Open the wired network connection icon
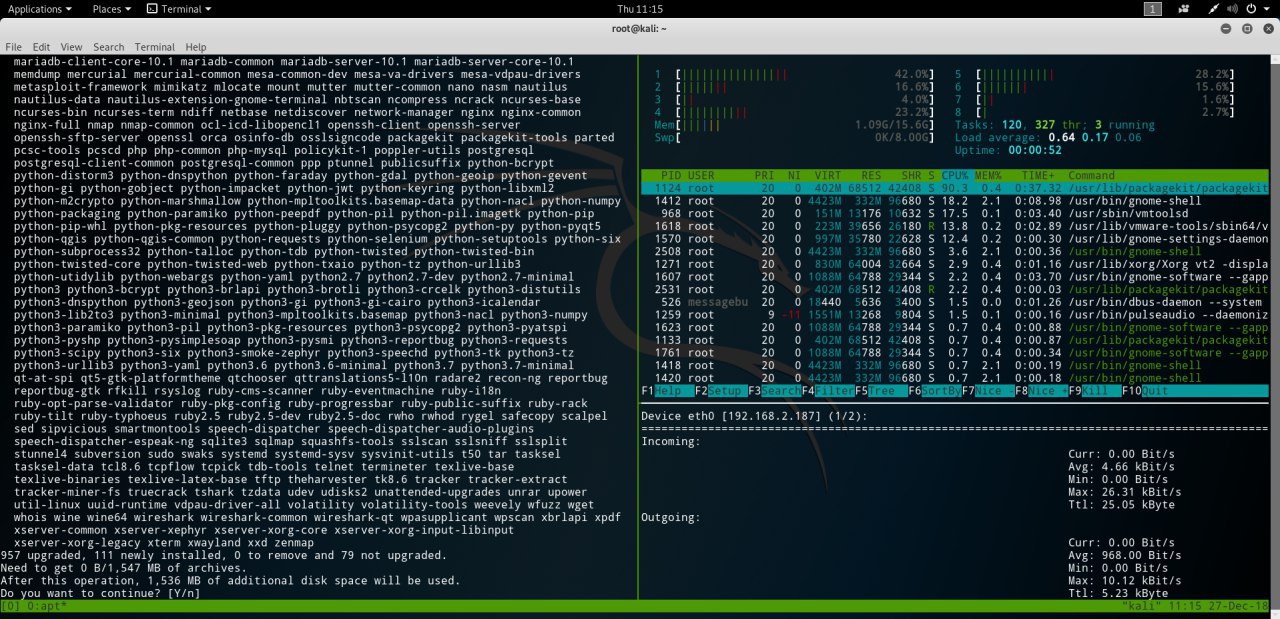Screen dimensions: 1280x619 (x=1213, y=9)
